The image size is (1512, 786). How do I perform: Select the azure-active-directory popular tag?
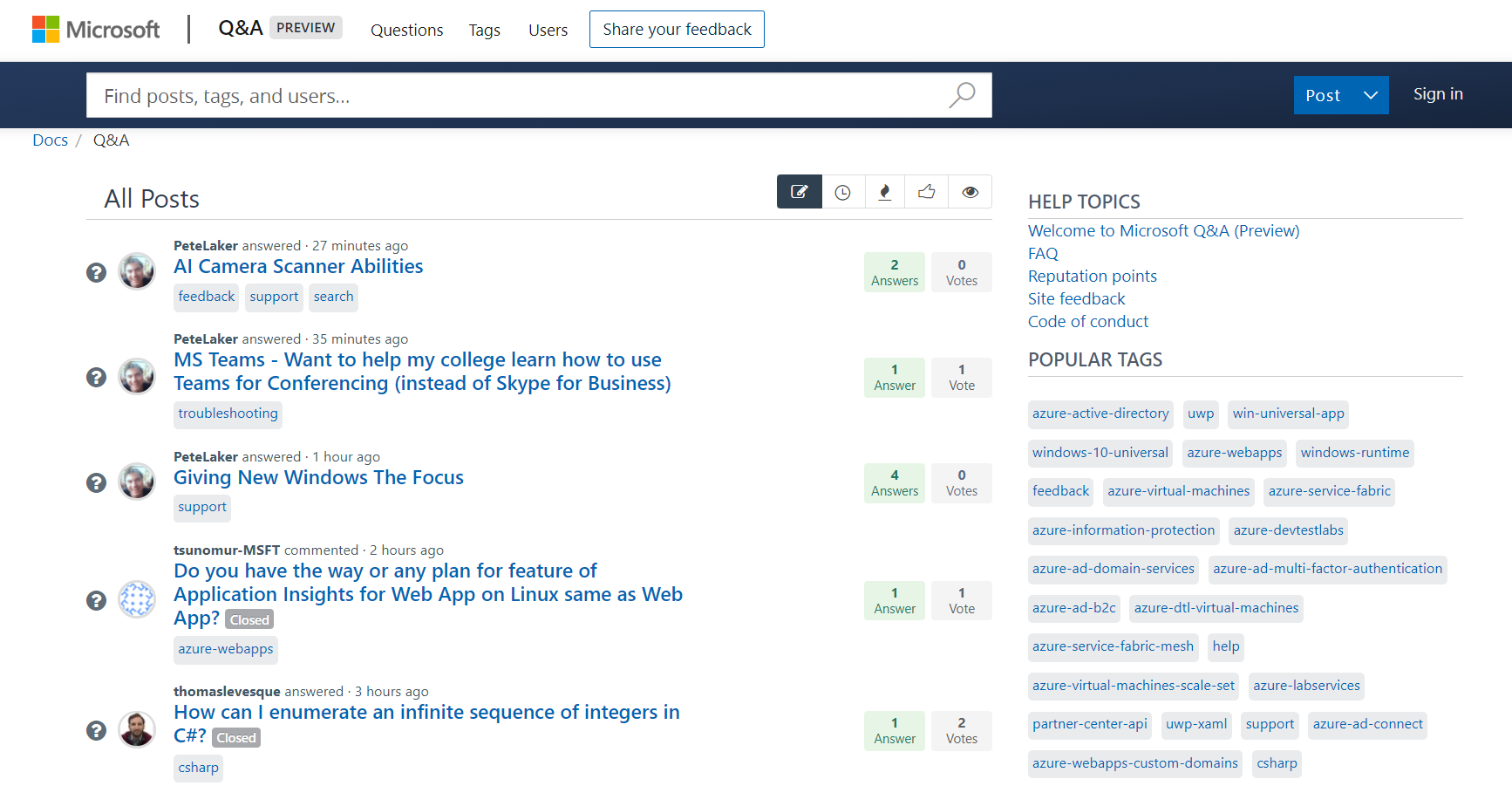tap(1100, 414)
